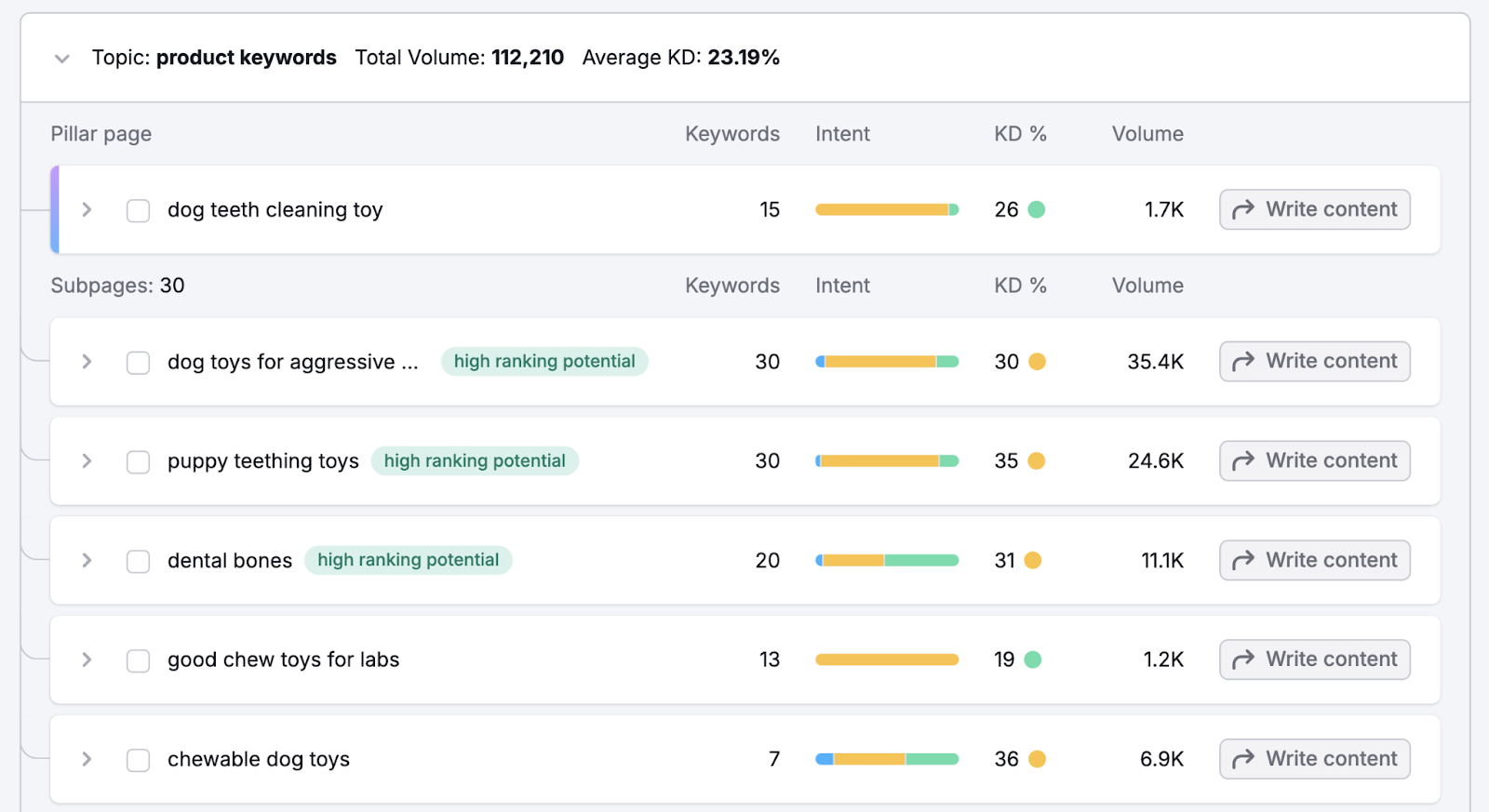
Task: Write content for dental bones
Action: pos(1315,560)
